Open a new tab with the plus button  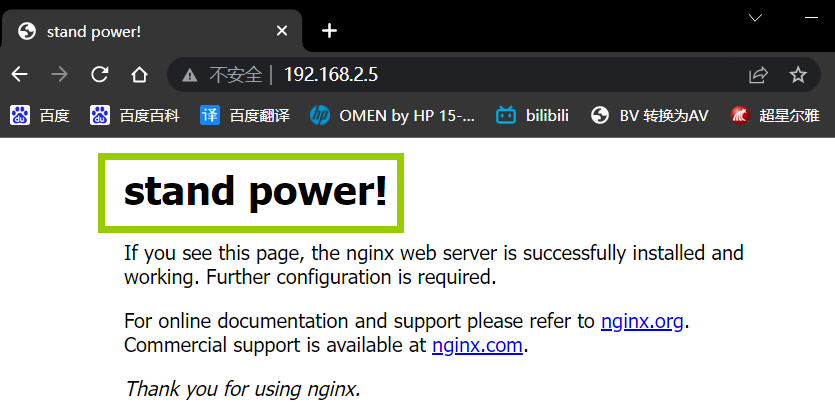pos(330,31)
